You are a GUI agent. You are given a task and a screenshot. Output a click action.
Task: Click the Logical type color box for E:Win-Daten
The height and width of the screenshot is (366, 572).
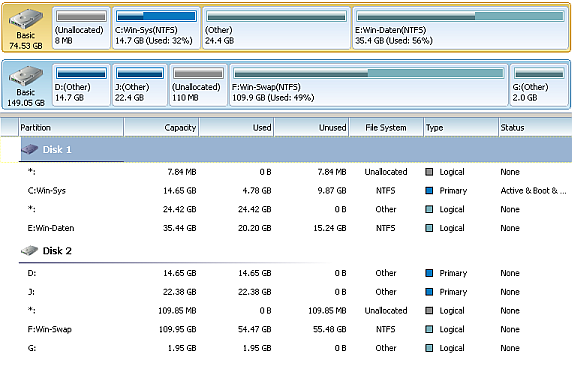tap(429, 228)
